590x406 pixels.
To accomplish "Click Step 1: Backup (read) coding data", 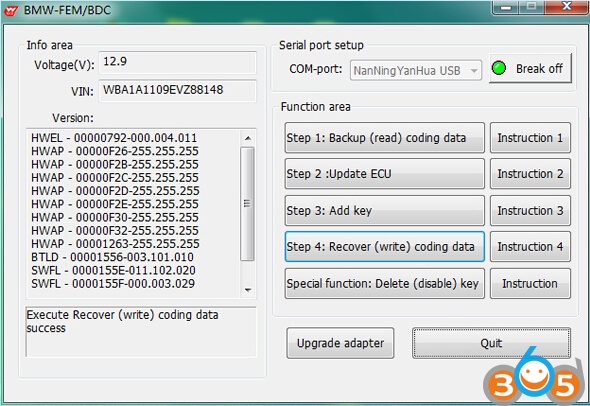I will point(385,138).
